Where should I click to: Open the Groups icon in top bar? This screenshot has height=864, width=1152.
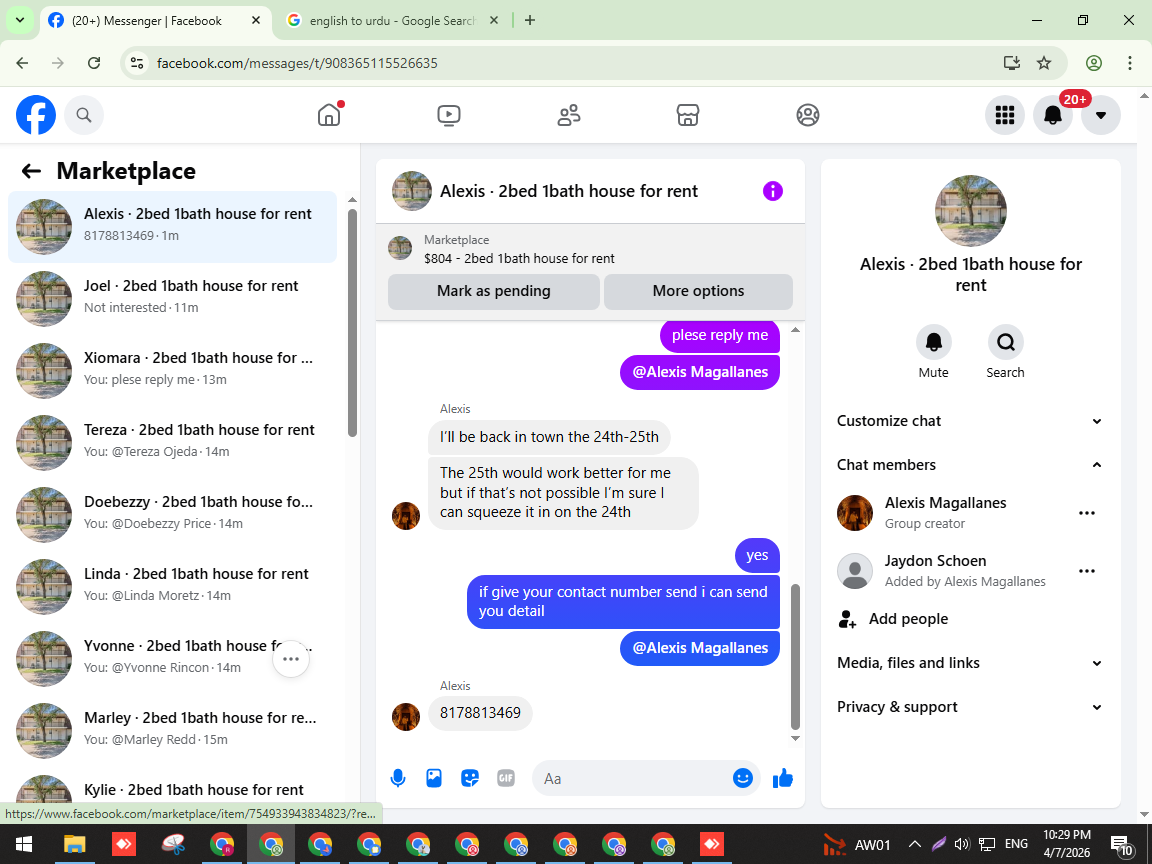(x=807, y=115)
